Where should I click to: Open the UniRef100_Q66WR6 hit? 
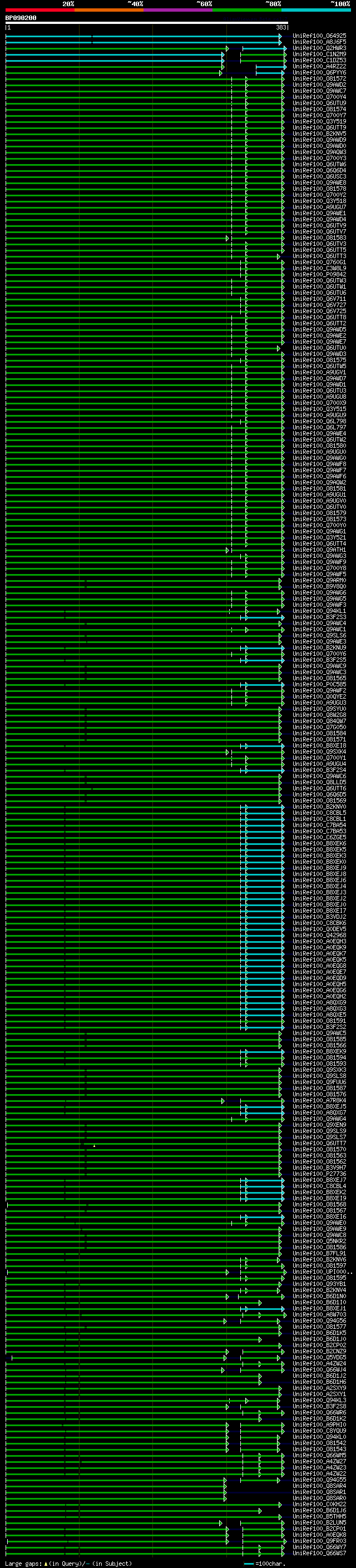click(x=319, y=1412)
